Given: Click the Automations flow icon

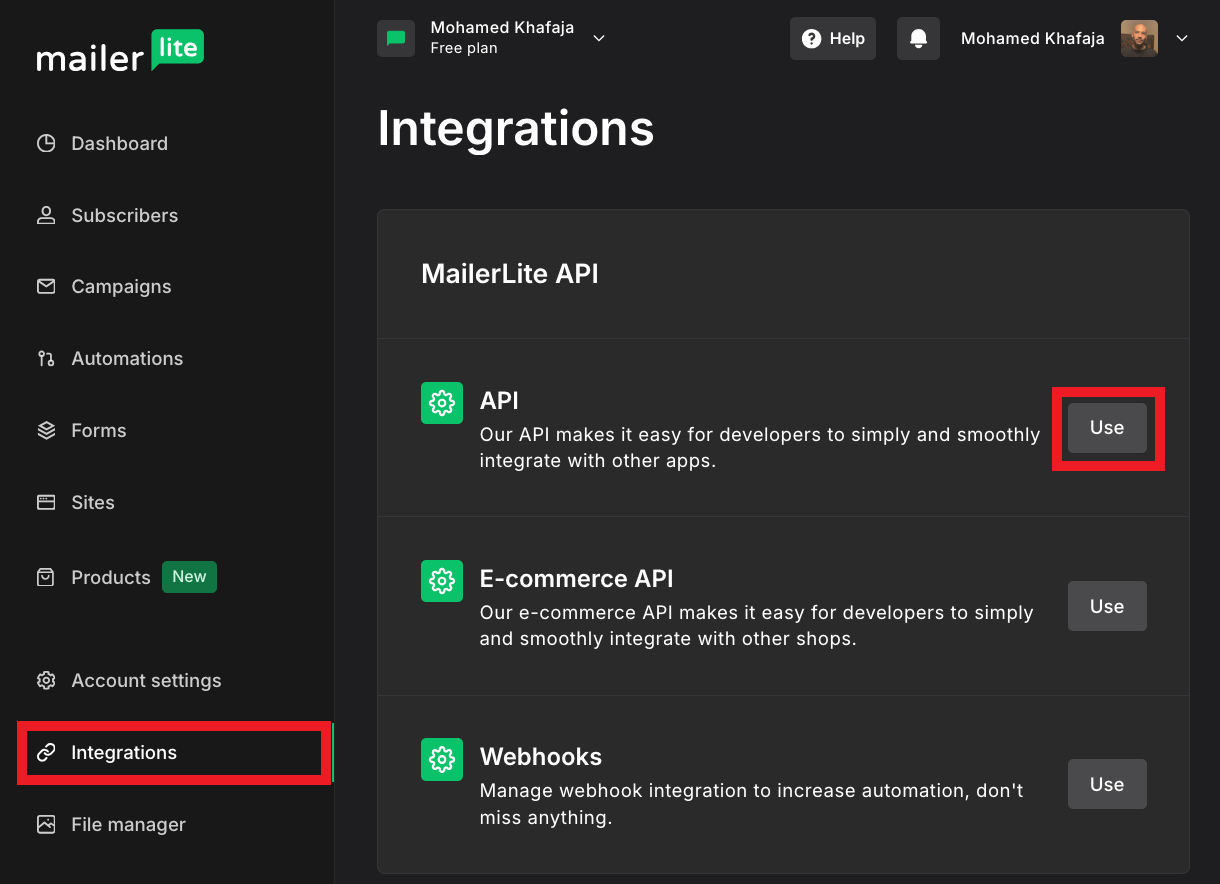Looking at the screenshot, I should pos(46,358).
